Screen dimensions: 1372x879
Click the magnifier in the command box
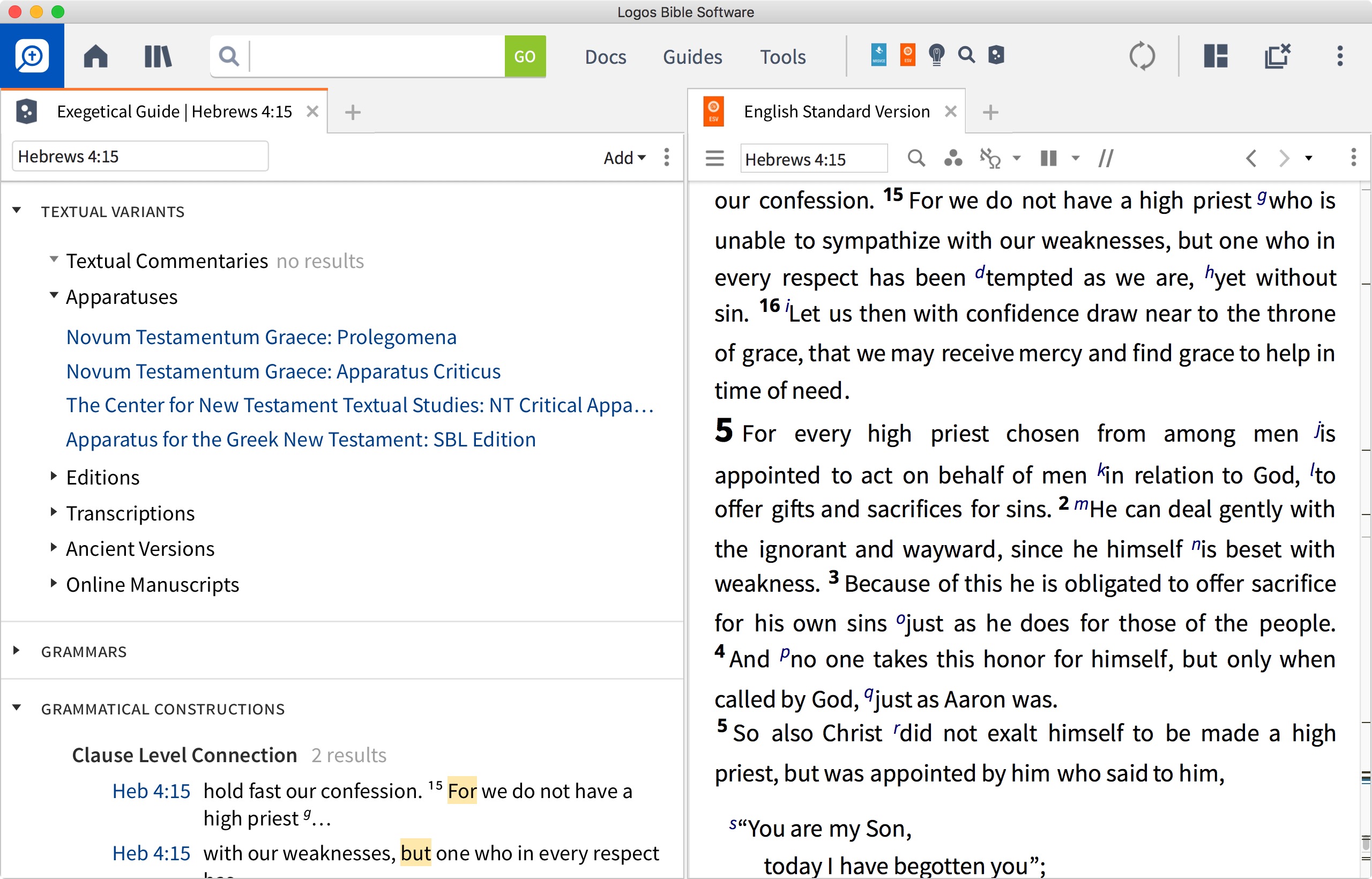229,56
